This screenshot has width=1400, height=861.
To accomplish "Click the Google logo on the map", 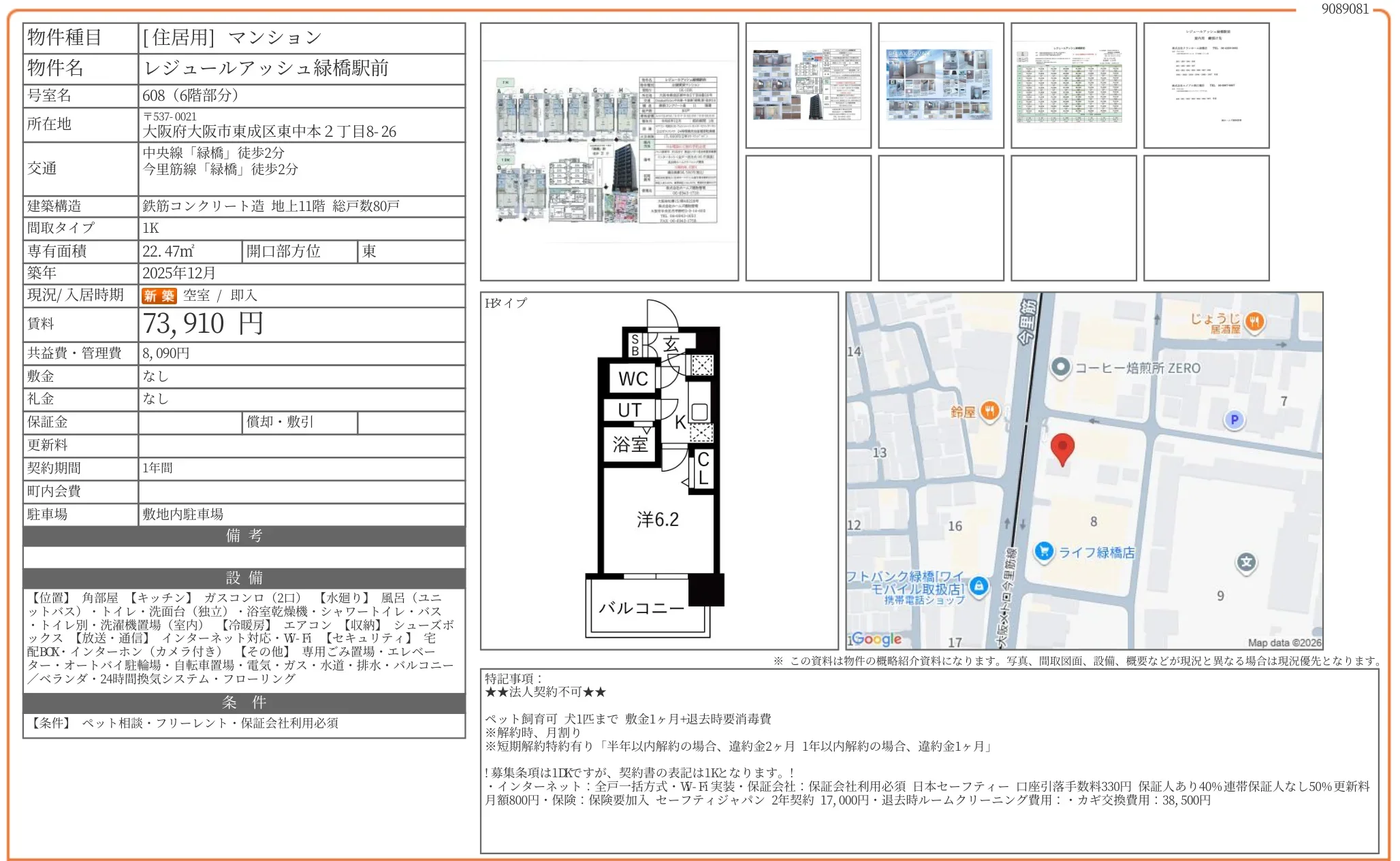I will (876, 638).
